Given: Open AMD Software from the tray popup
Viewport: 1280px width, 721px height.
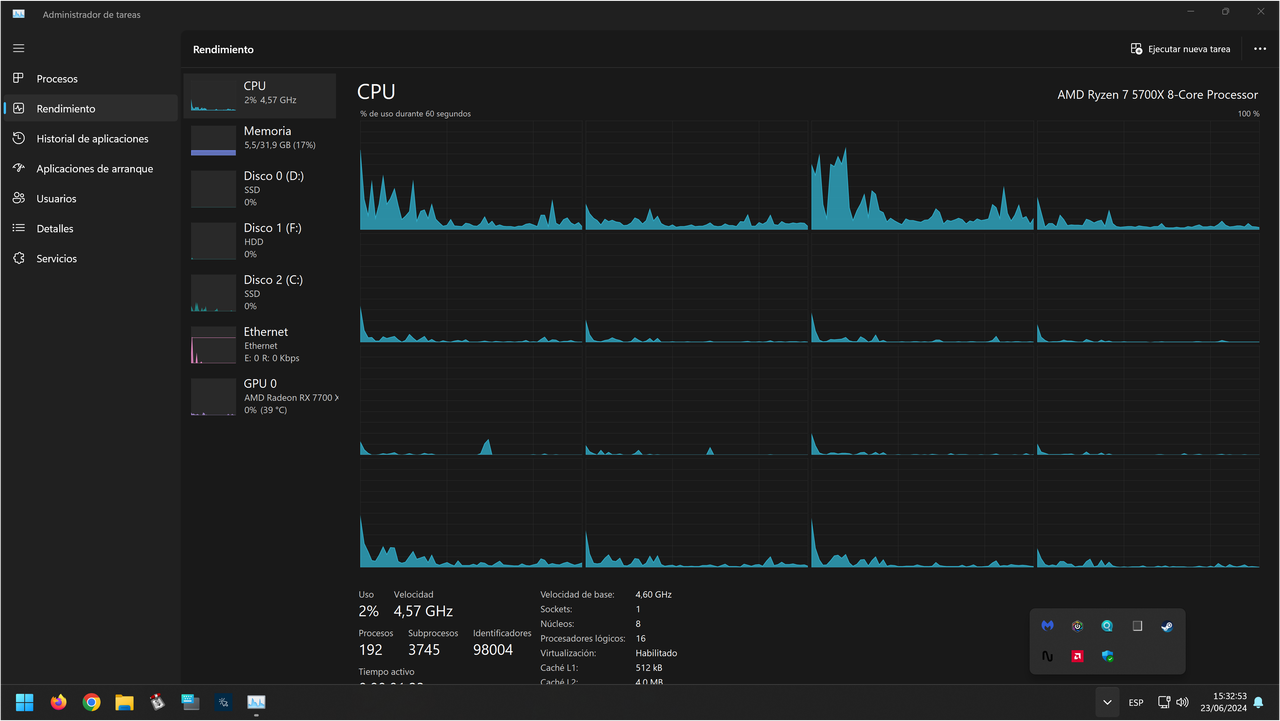Looking at the screenshot, I should coord(1077,656).
